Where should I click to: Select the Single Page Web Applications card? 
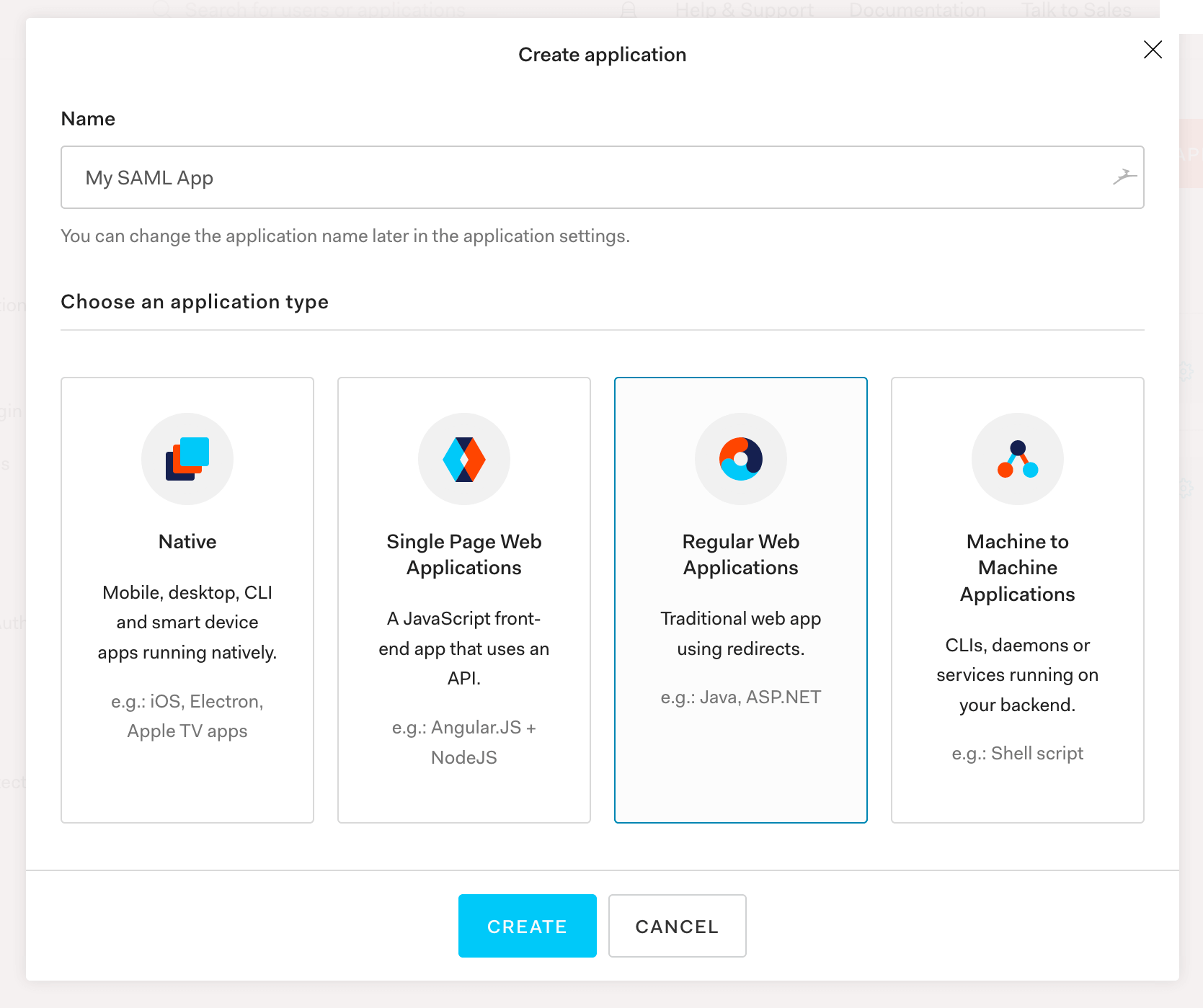[x=463, y=600]
